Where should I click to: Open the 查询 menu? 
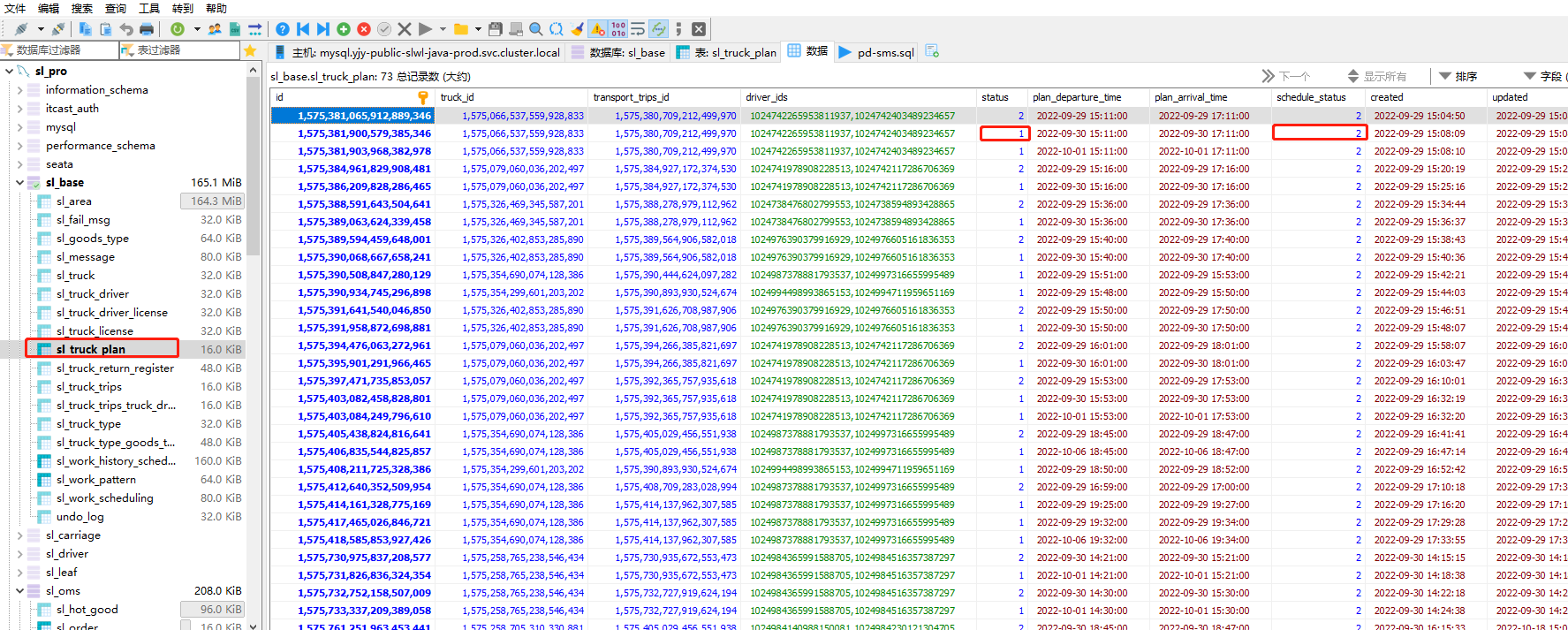tap(116, 8)
